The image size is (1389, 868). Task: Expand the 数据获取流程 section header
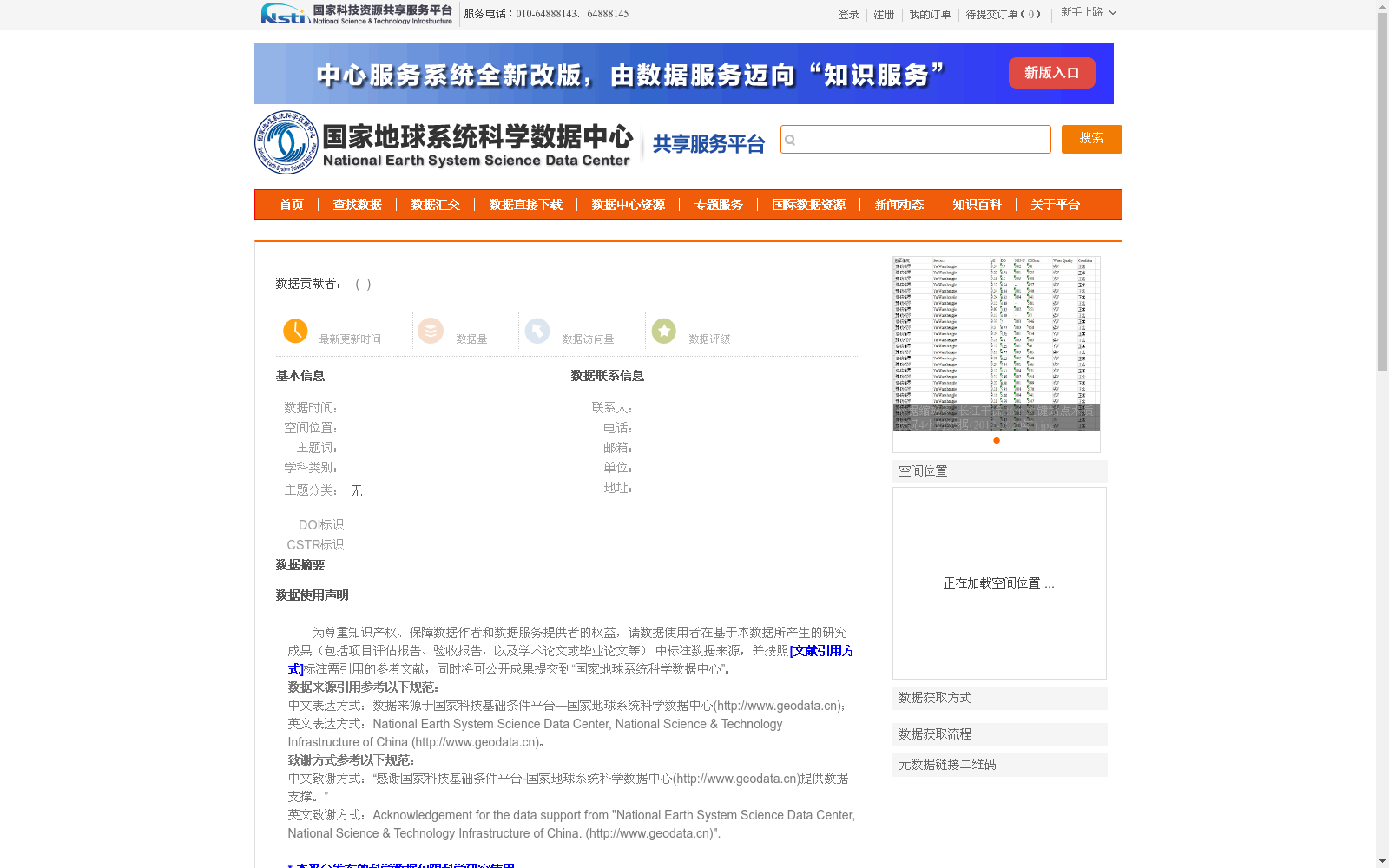[x=1000, y=734]
